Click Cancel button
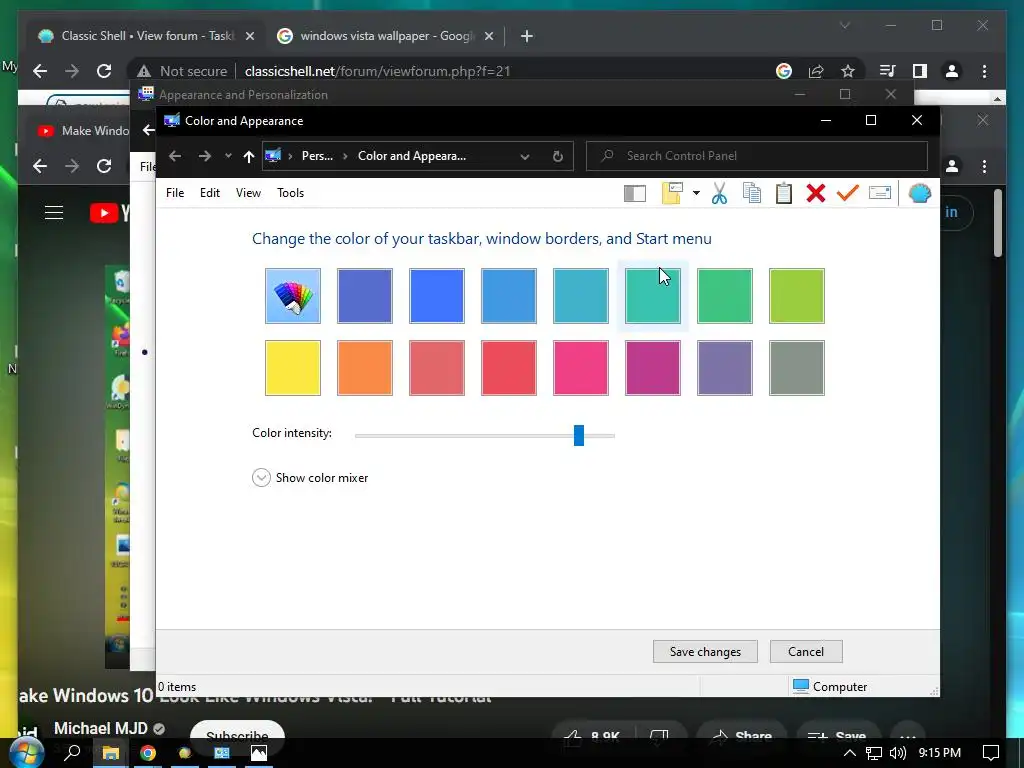The width and height of the screenshot is (1024, 768). tap(806, 652)
